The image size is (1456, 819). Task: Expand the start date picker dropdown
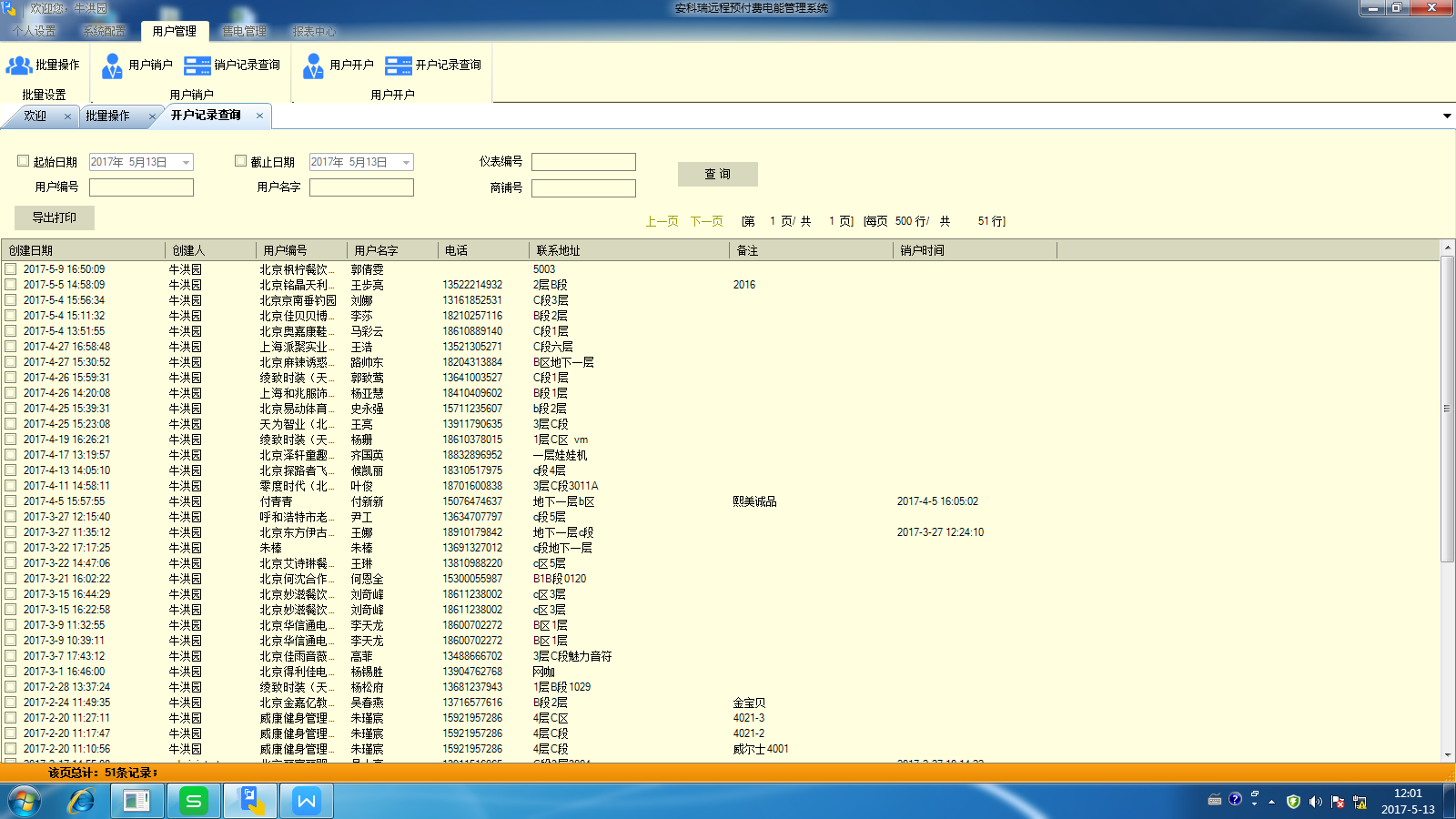click(x=186, y=162)
